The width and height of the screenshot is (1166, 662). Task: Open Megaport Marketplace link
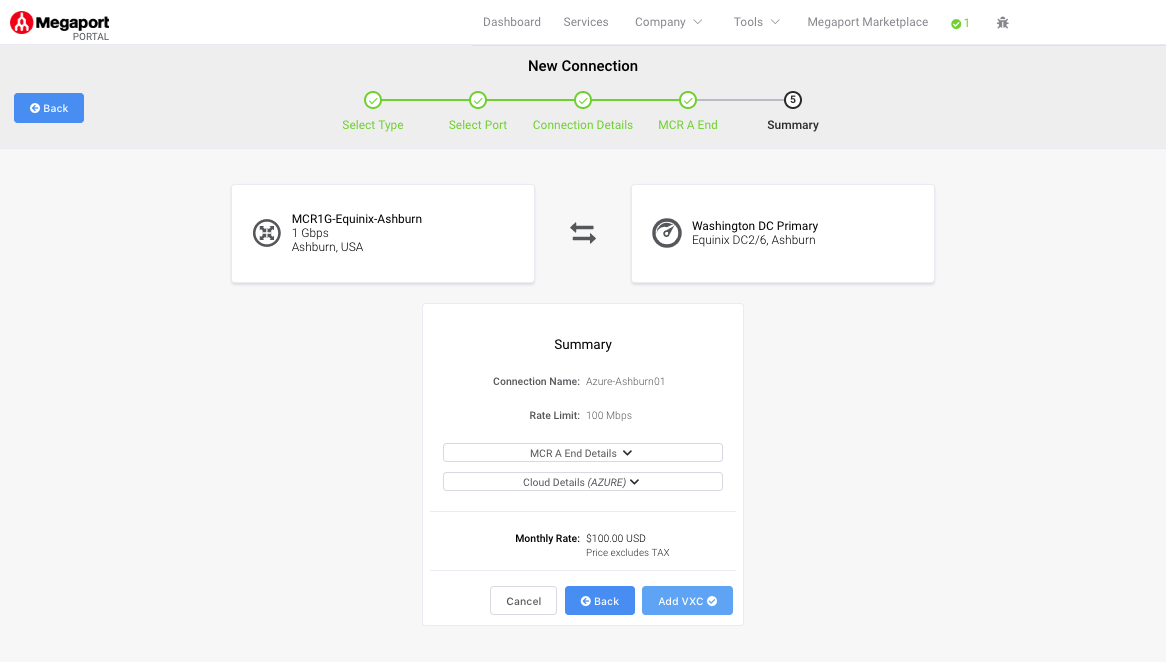(868, 22)
